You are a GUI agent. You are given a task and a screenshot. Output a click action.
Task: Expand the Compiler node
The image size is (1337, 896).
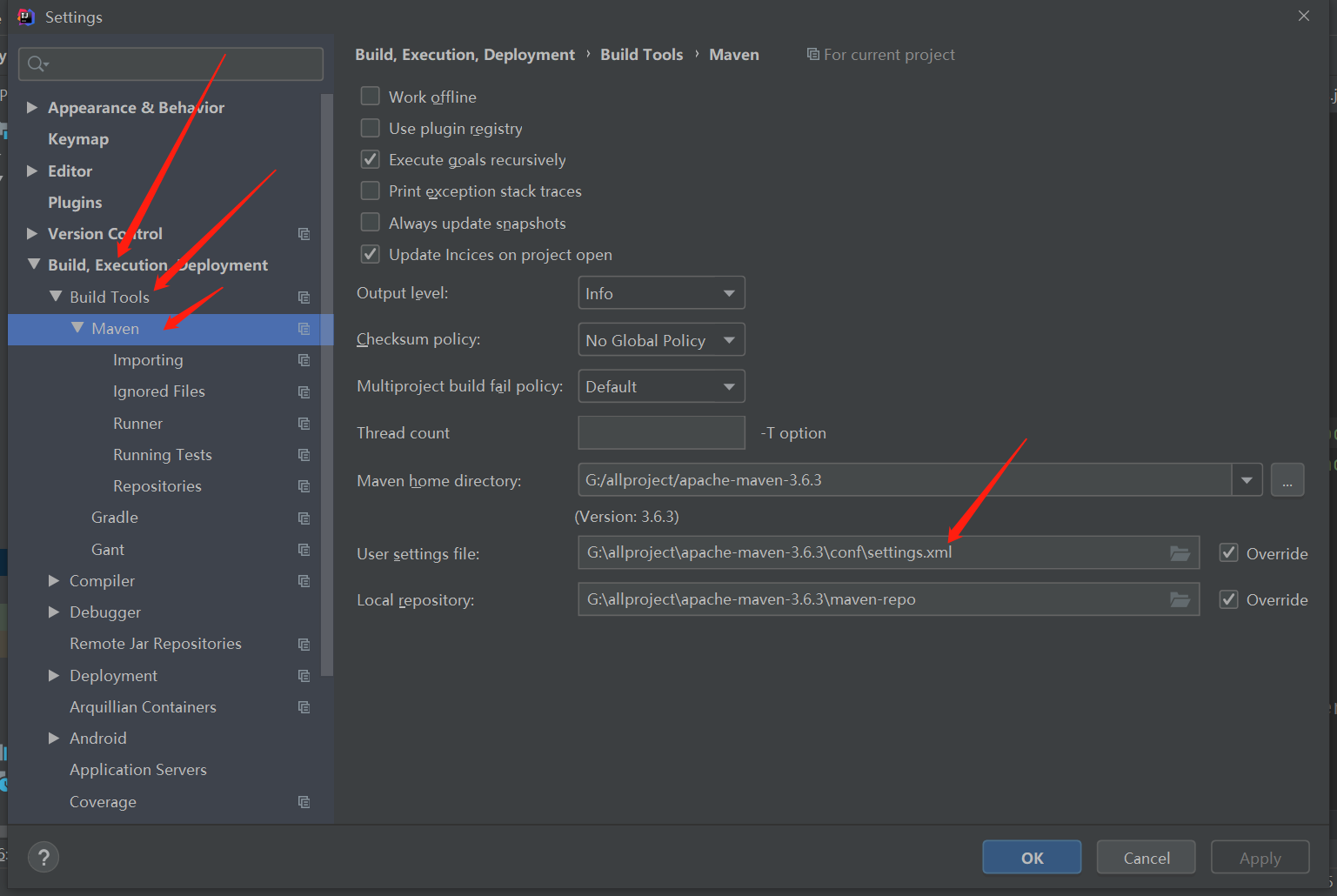click(x=54, y=580)
